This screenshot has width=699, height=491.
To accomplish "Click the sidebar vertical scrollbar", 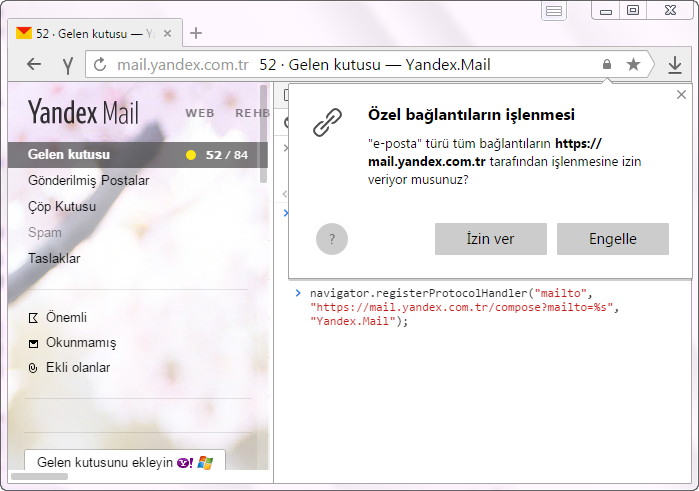I will (263, 134).
